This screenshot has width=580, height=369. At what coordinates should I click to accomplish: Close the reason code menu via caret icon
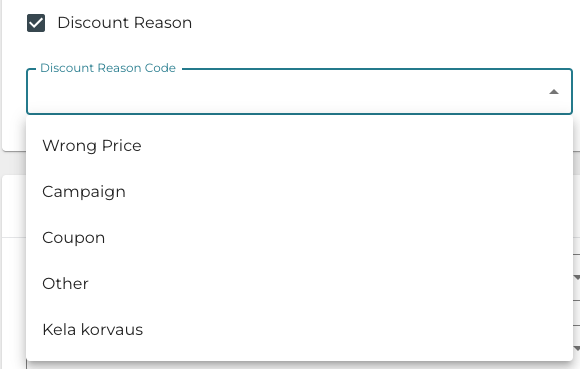[553, 92]
